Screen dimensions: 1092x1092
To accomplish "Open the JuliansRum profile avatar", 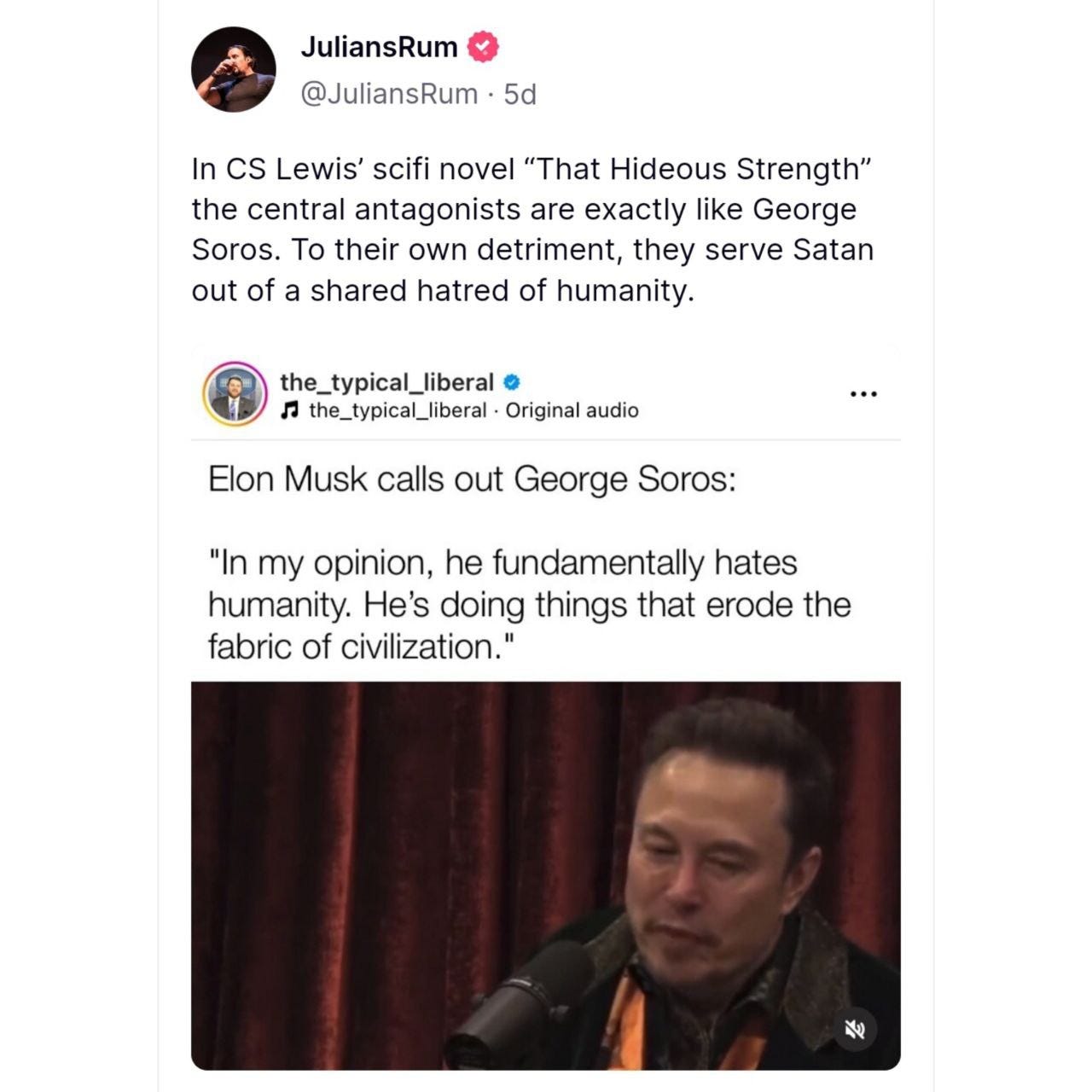I will click(234, 69).
